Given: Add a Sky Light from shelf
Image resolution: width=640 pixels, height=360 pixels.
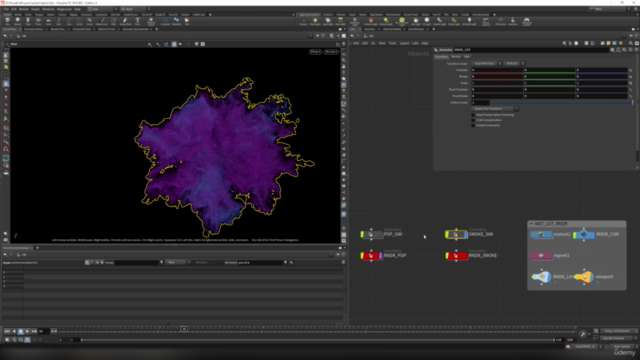Looking at the screenshot, I should coord(416,21).
